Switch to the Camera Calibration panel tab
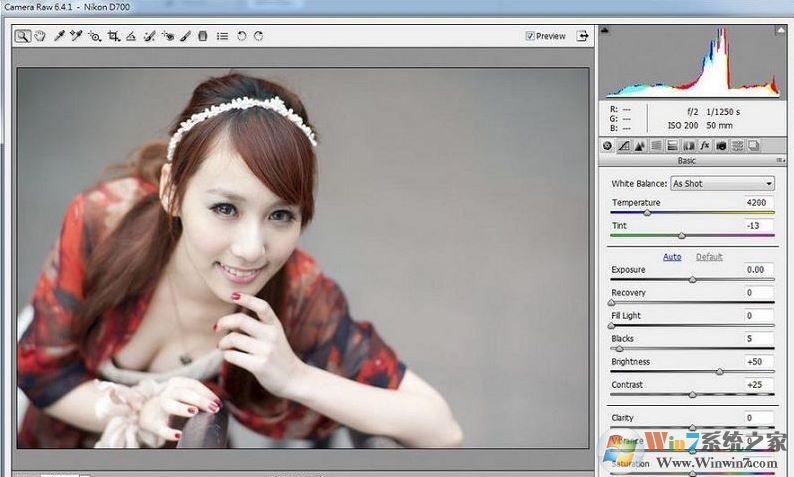This screenshot has width=794, height=477. [x=721, y=146]
